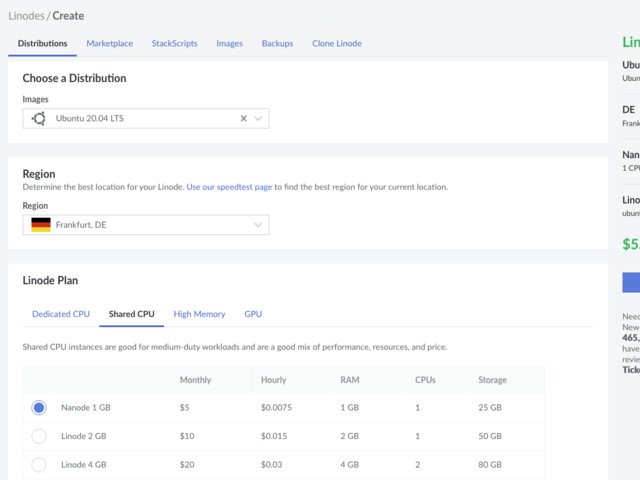Expand the Region dropdown chevron

click(258, 225)
